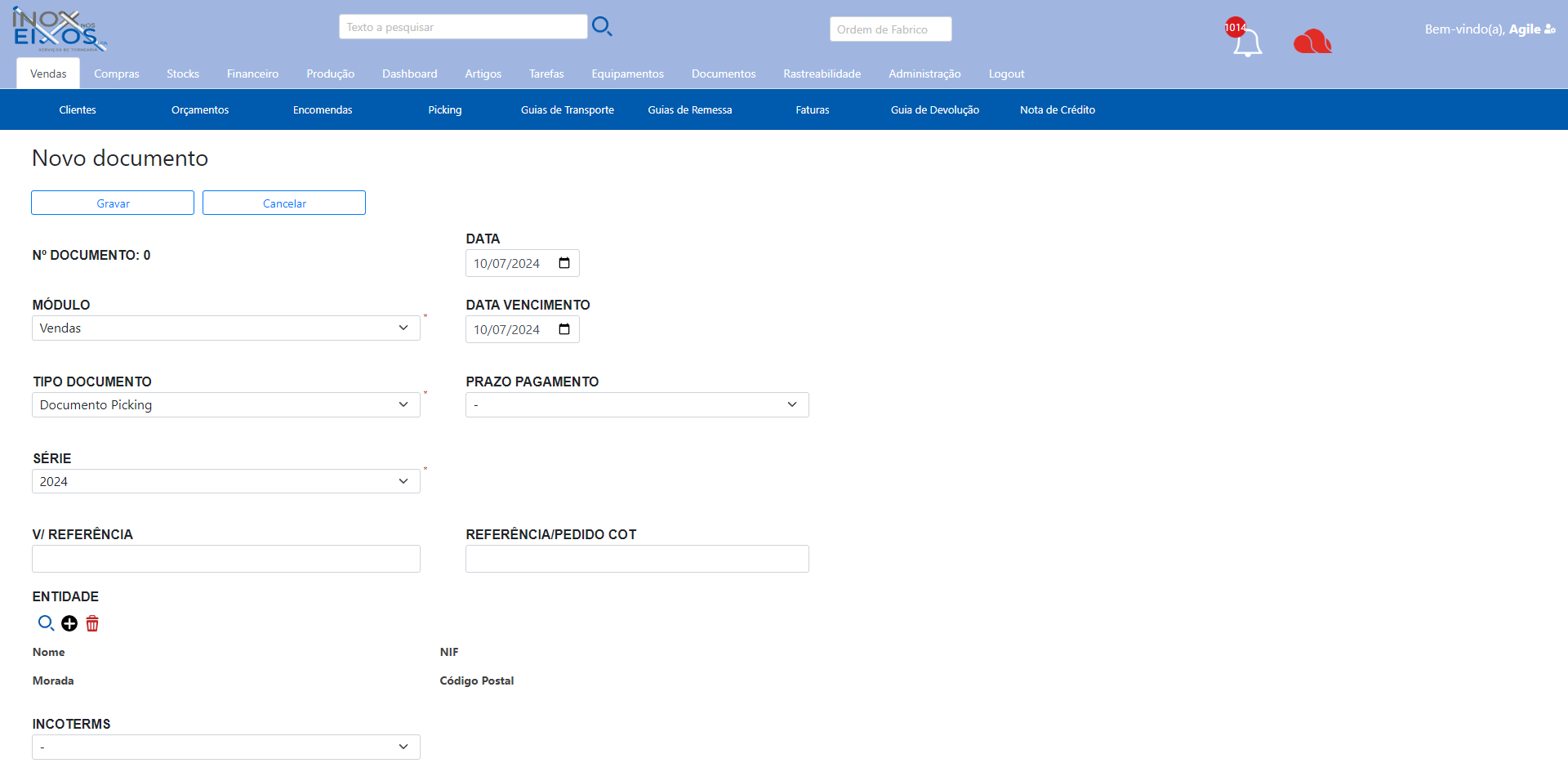Click the Código Postal label
The image size is (1568, 772).
click(x=477, y=681)
